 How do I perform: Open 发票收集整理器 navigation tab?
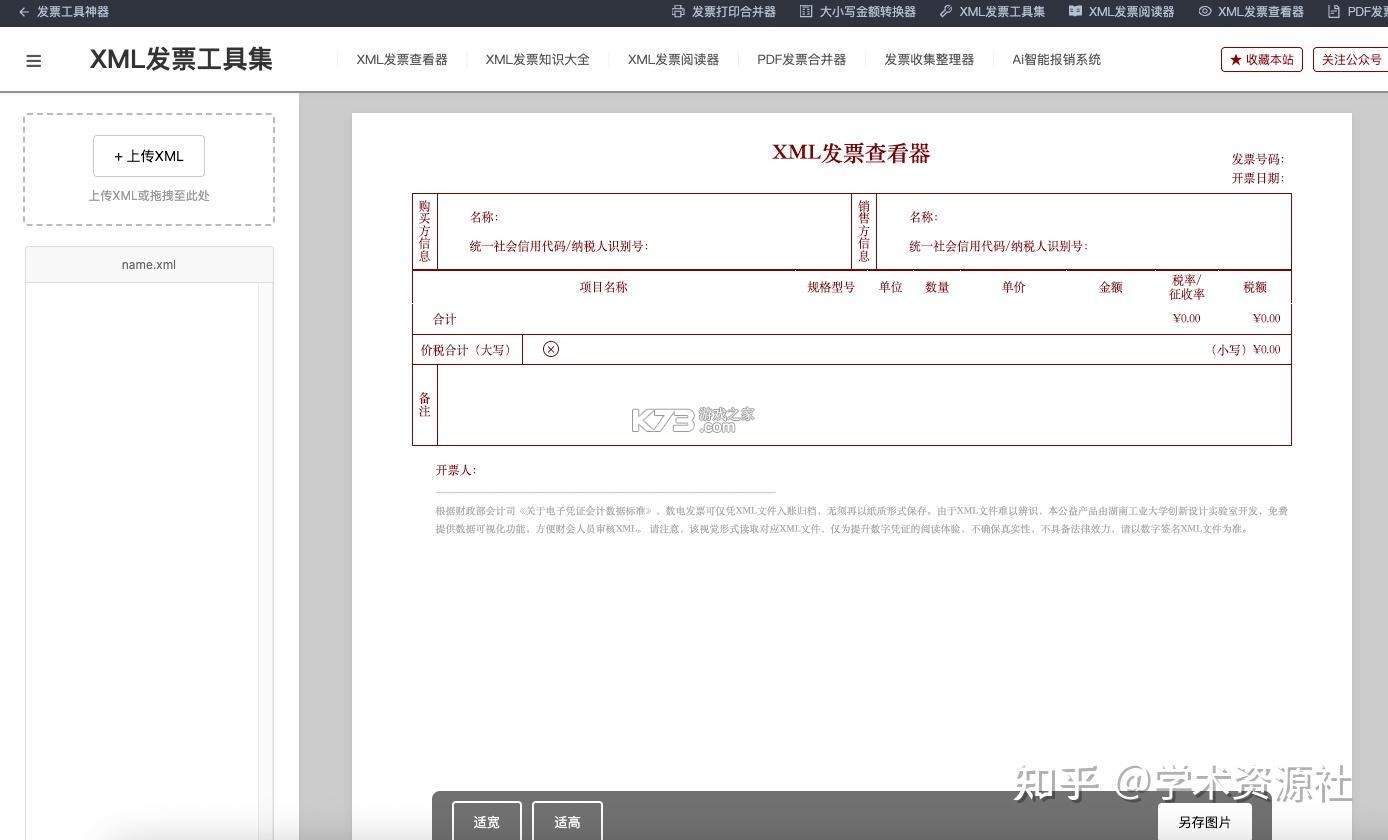pyautogui.click(x=929, y=60)
